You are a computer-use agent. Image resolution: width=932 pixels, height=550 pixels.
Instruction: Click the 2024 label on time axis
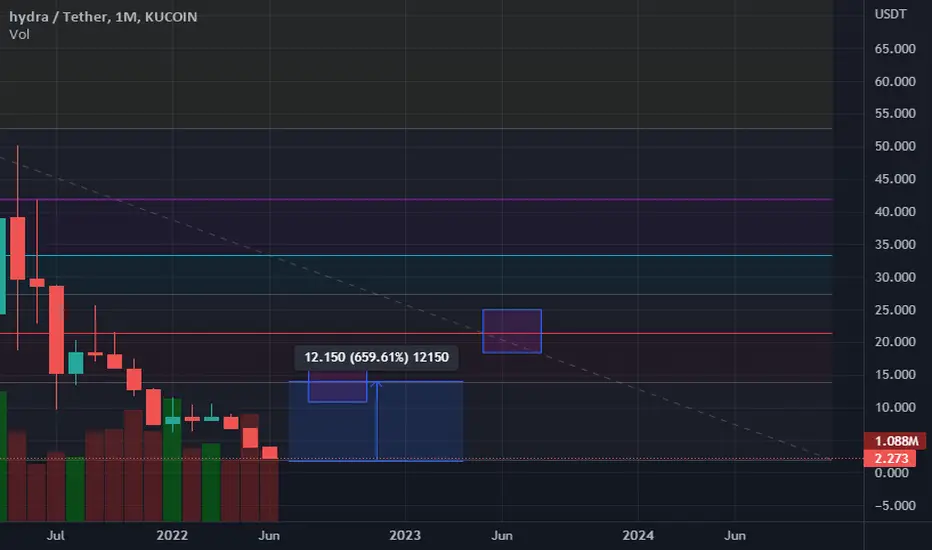click(638, 536)
